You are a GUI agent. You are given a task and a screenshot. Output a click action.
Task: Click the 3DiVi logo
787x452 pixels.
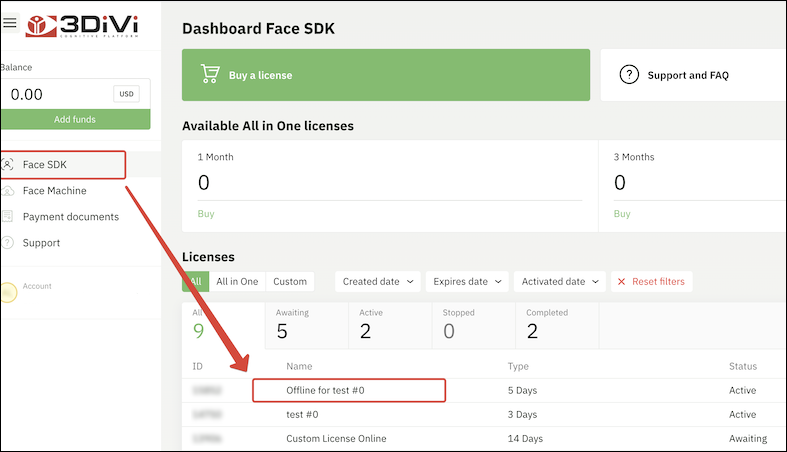coord(82,26)
